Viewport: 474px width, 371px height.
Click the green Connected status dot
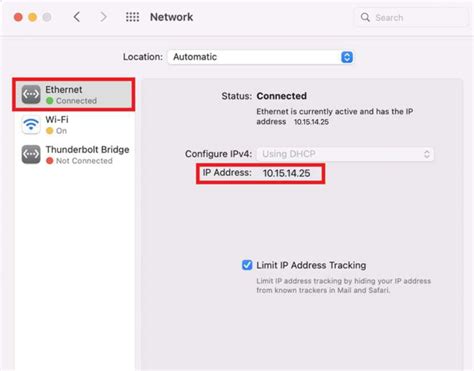50,101
